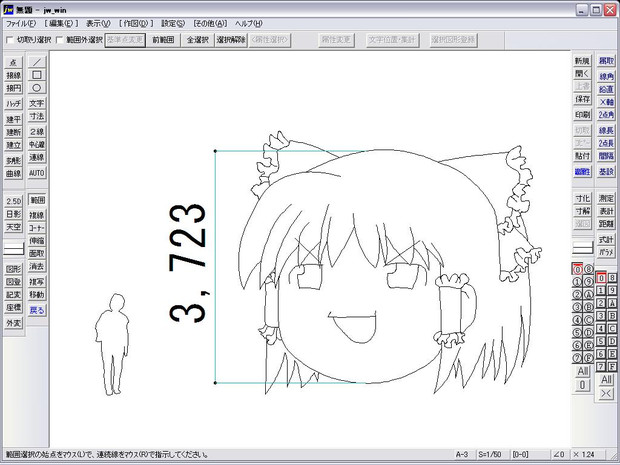Toggle square layer group 2

coord(601,303)
